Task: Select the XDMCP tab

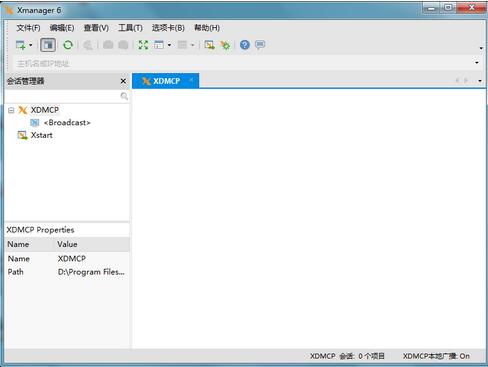Action: tap(166, 81)
